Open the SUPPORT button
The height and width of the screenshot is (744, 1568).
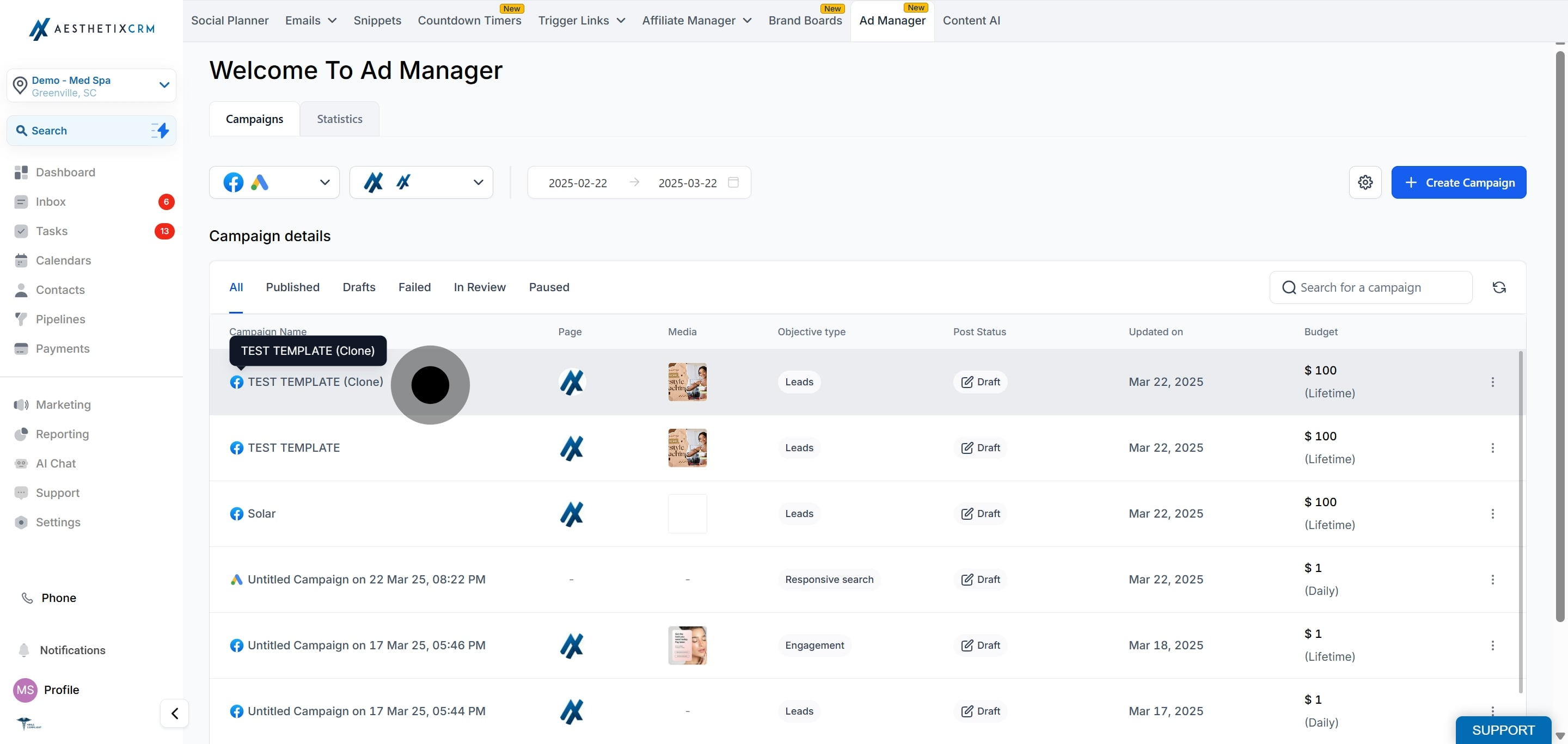[1502, 729]
